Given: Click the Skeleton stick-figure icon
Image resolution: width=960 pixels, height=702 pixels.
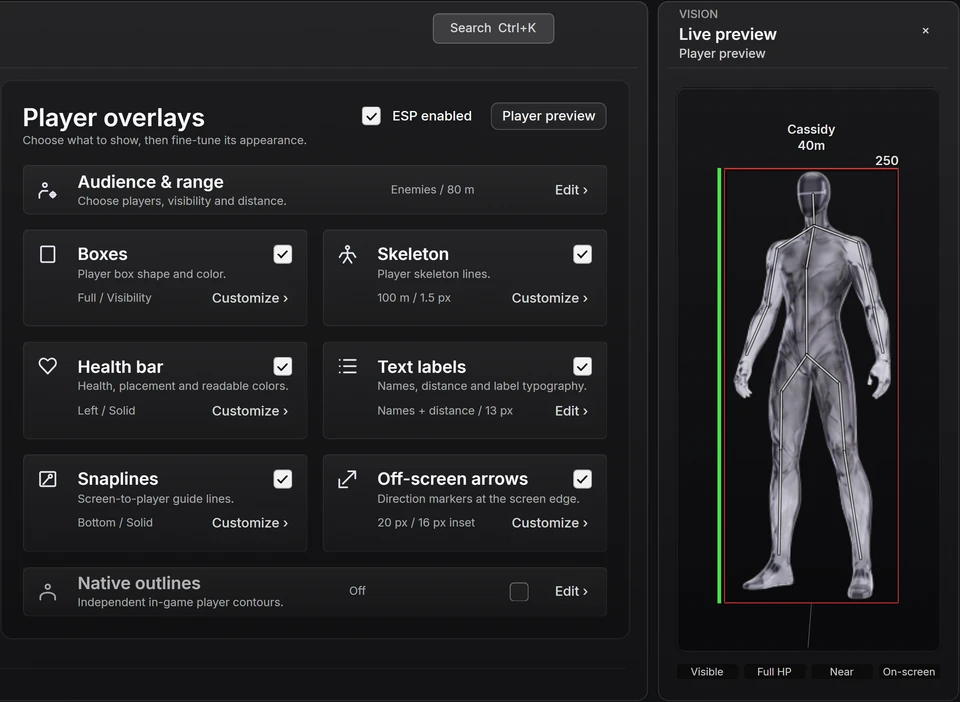Looking at the screenshot, I should 347,254.
